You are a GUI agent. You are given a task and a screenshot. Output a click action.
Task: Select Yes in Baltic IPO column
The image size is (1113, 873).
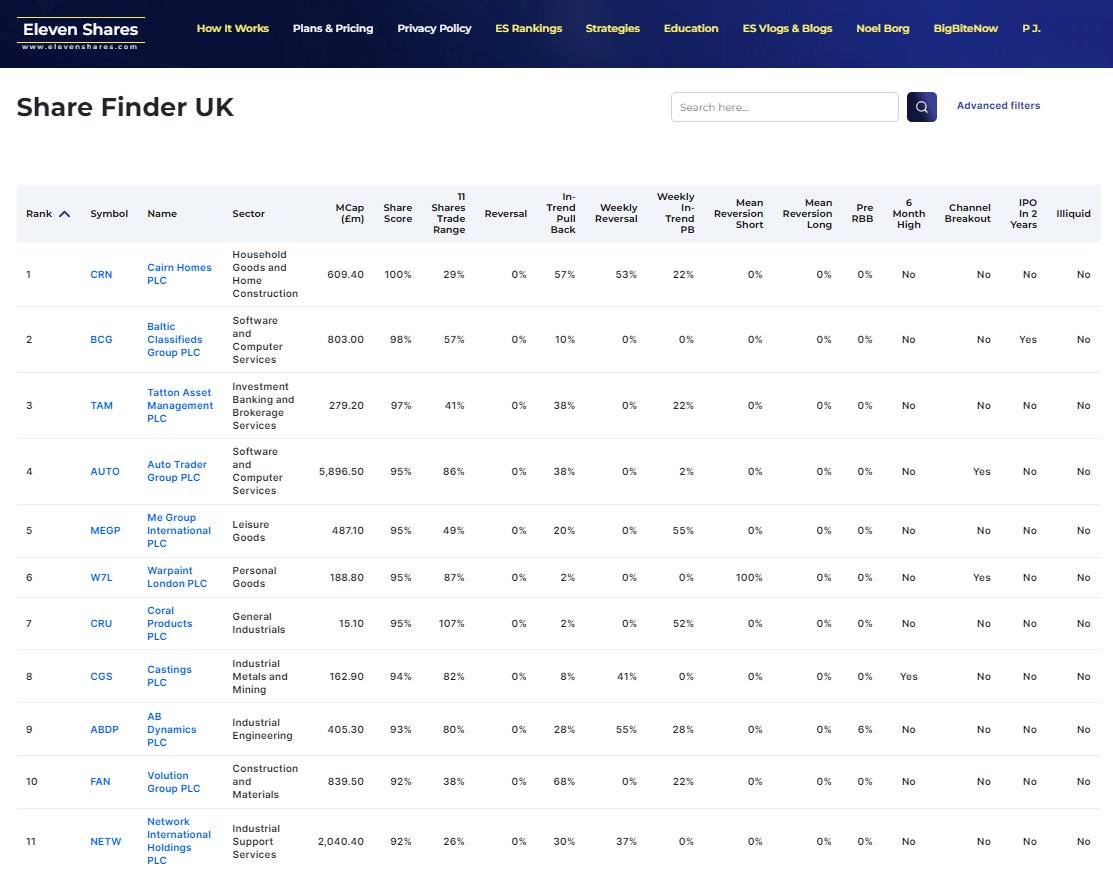[1028, 340]
